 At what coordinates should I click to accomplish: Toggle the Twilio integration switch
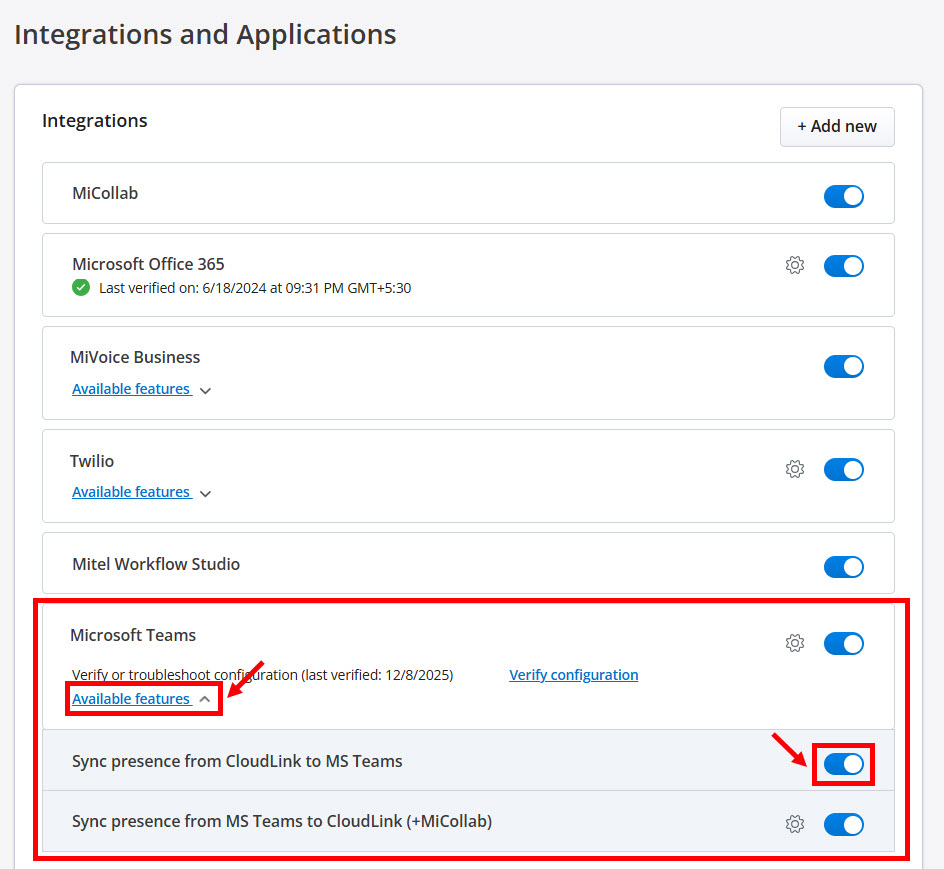(x=843, y=469)
